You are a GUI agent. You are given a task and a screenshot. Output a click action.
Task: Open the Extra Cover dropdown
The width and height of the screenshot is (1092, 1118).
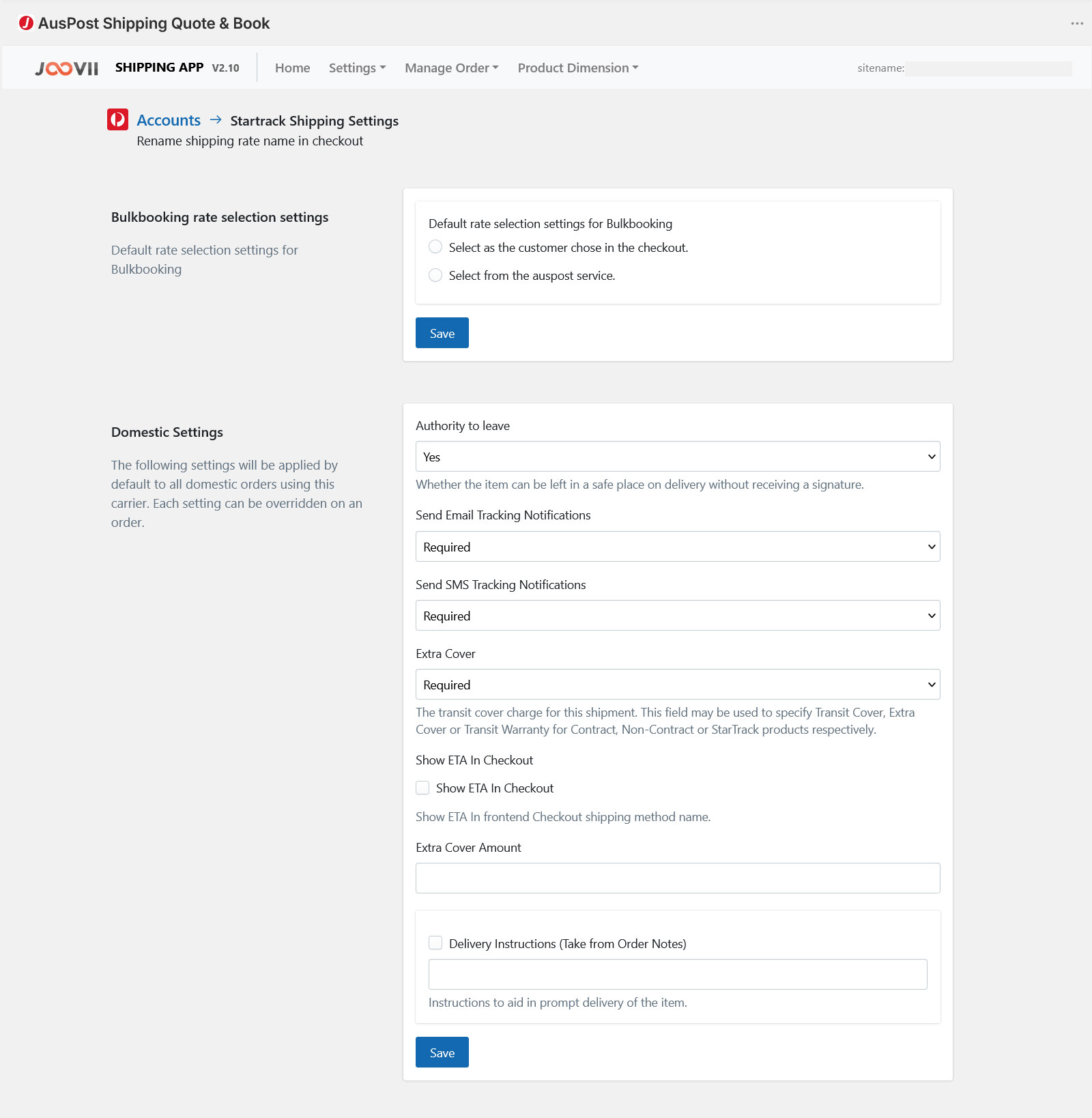[x=678, y=685]
